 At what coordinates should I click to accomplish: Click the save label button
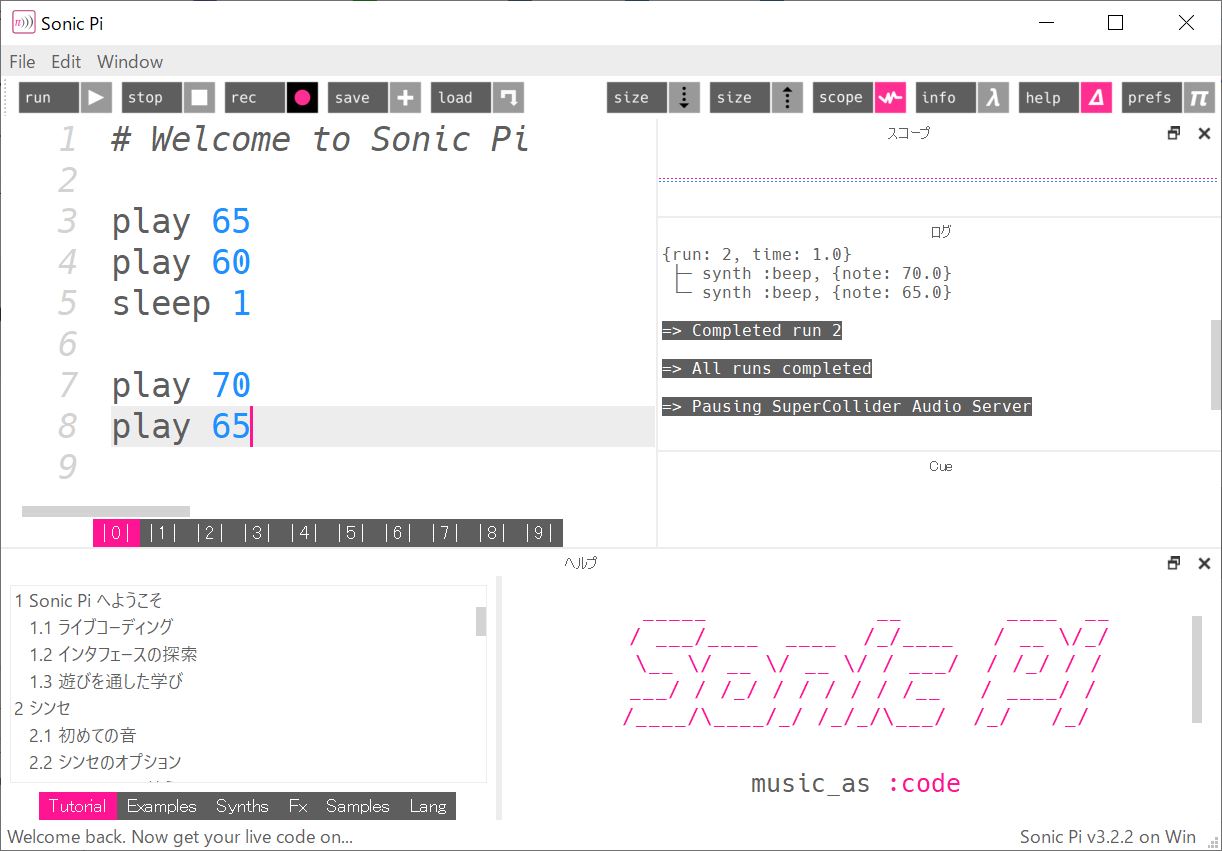click(x=358, y=97)
